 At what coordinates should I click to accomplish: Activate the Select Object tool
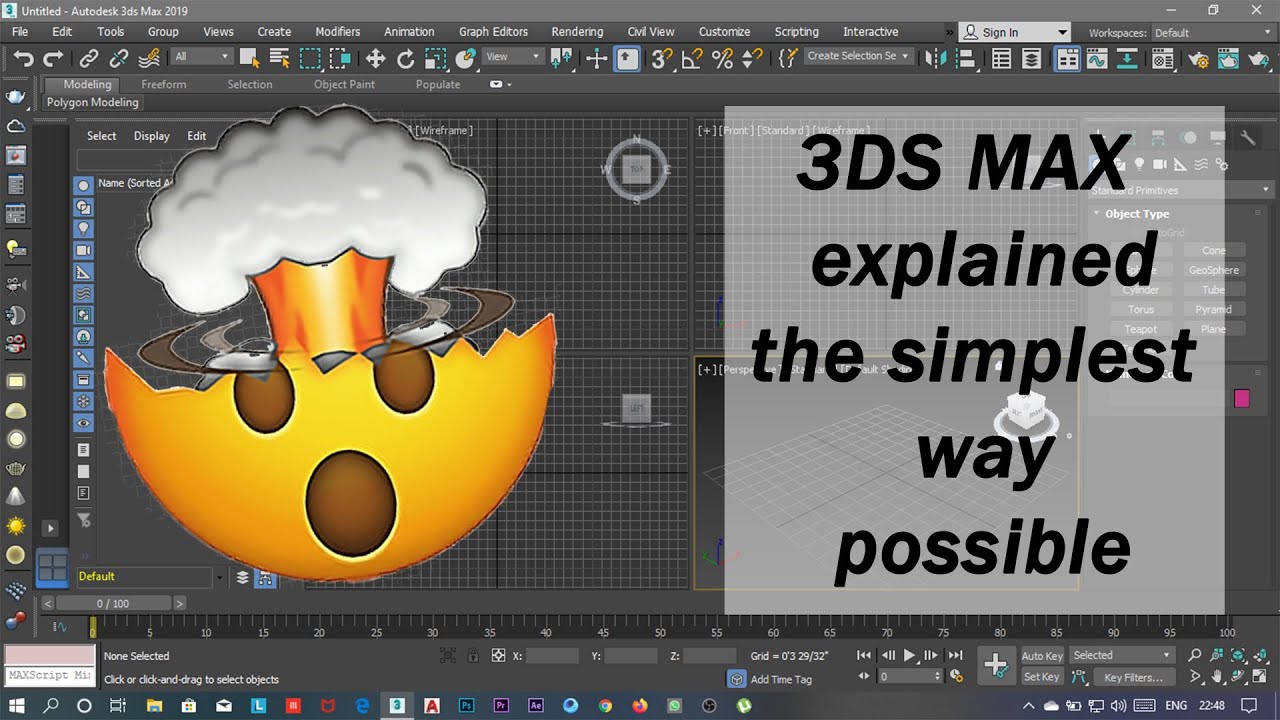(250, 58)
